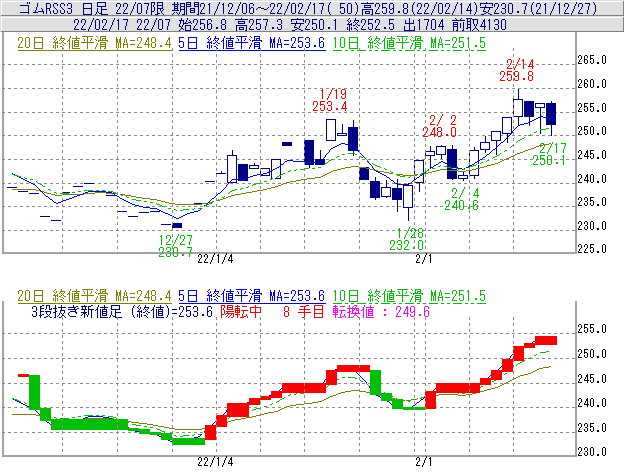The width and height of the screenshot is (624, 475).
Task: Click the 2/ 2 248.0 high label
Action: click(439, 126)
